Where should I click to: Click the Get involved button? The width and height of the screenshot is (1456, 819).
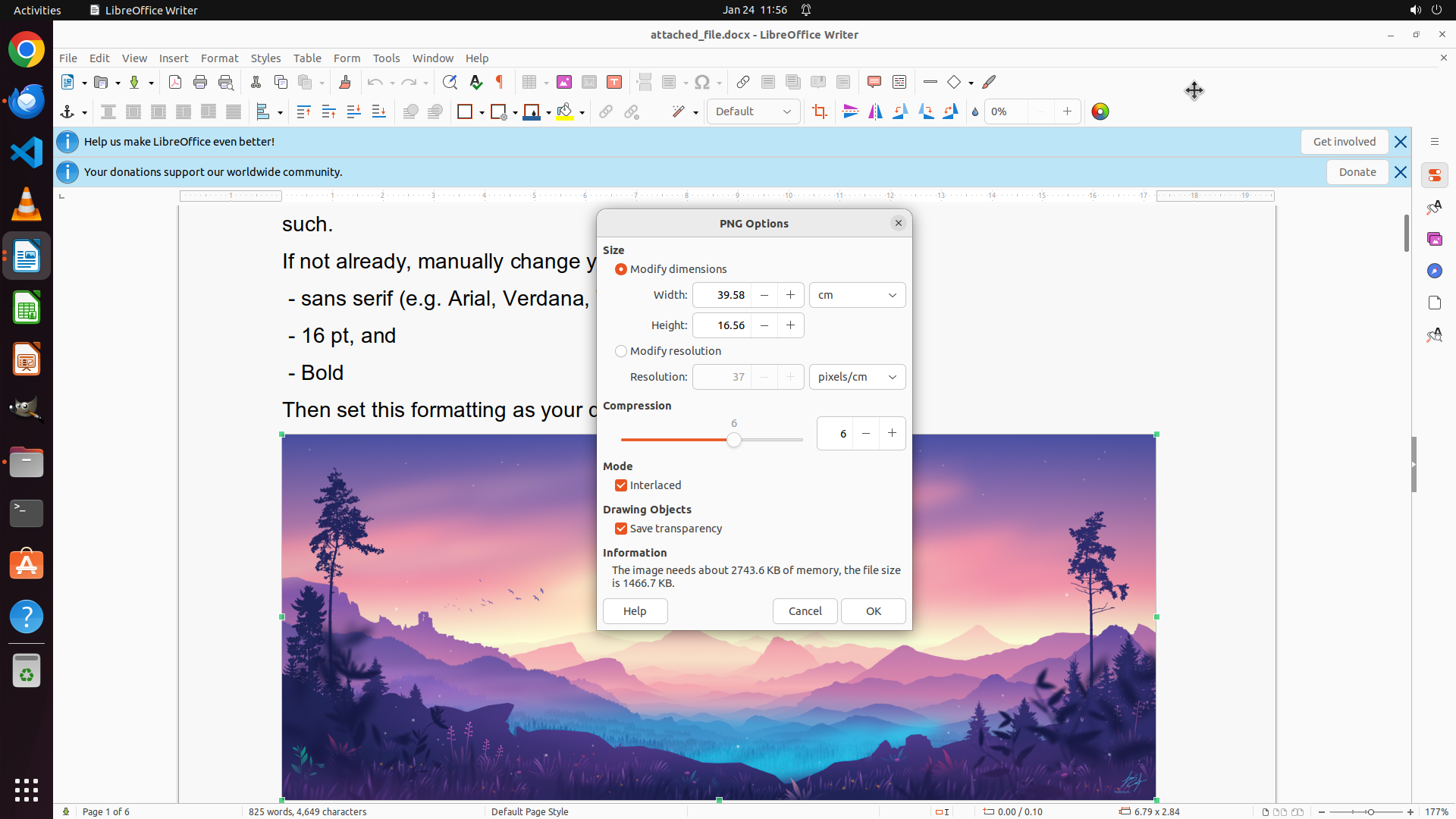1344,142
